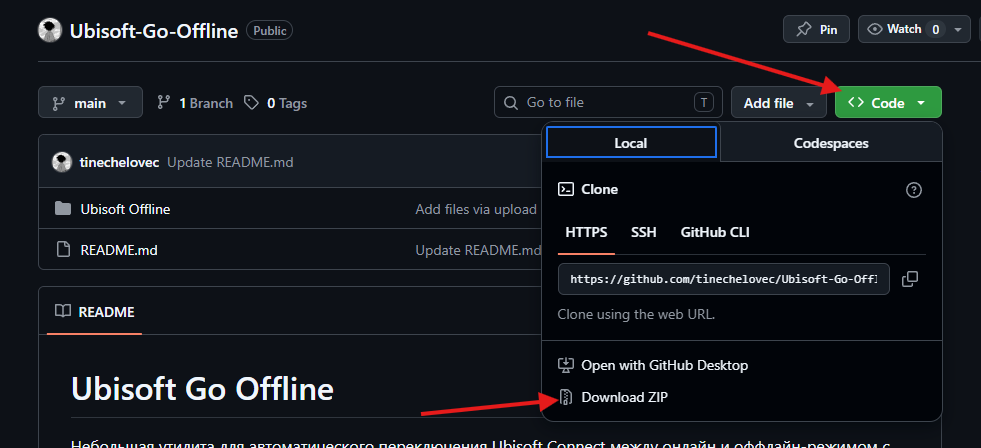Screen dimensions: 981x448
Task: Open the 1 Branch link
Action: pos(195,103)
